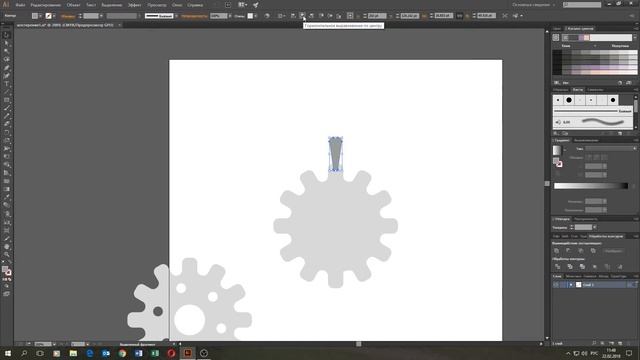640x360 pixels.
Task: Select the Zoom magnifier tool
Action: pos(7,255)
